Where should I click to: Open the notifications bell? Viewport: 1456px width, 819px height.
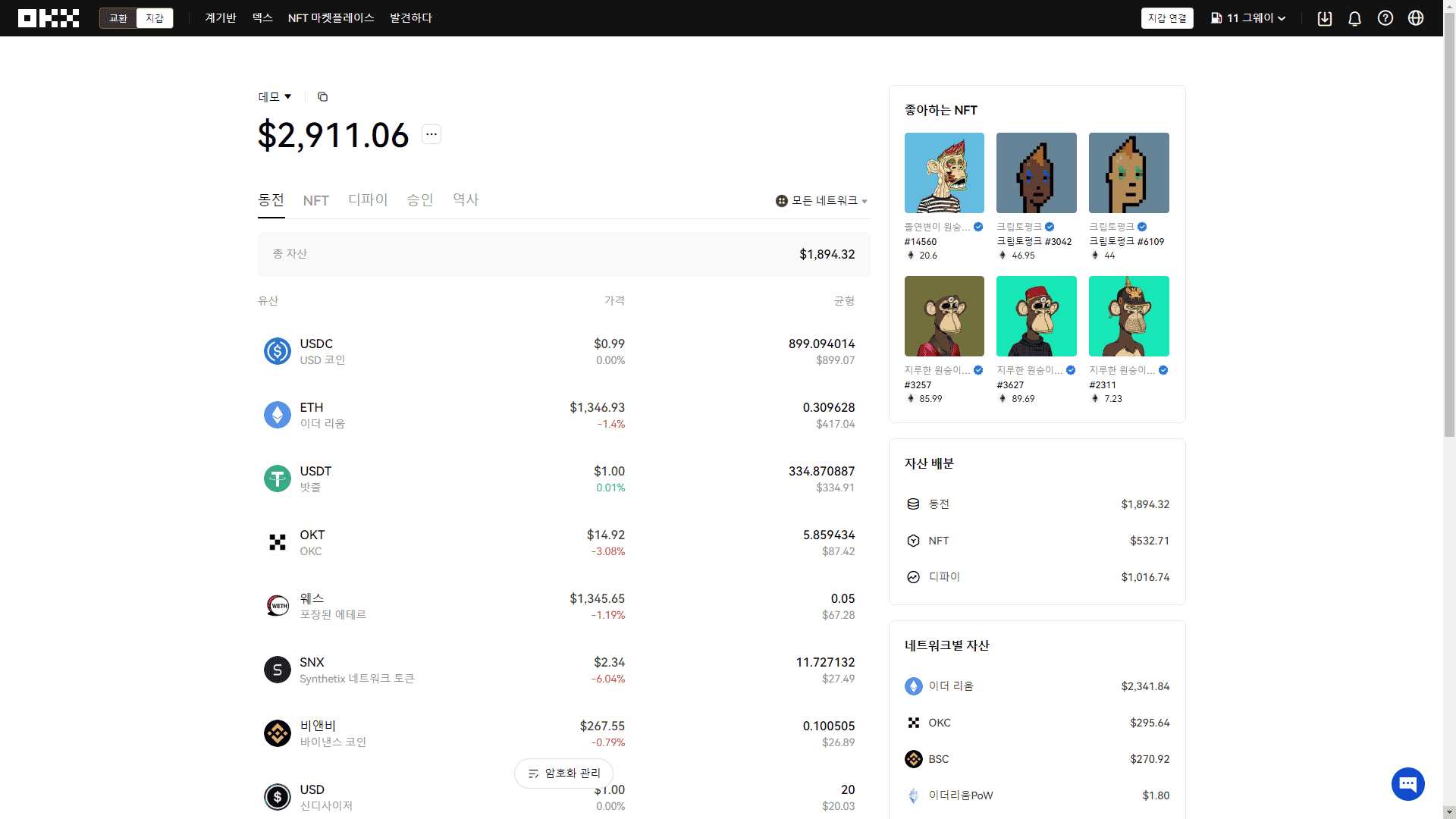click(1355, 18)
